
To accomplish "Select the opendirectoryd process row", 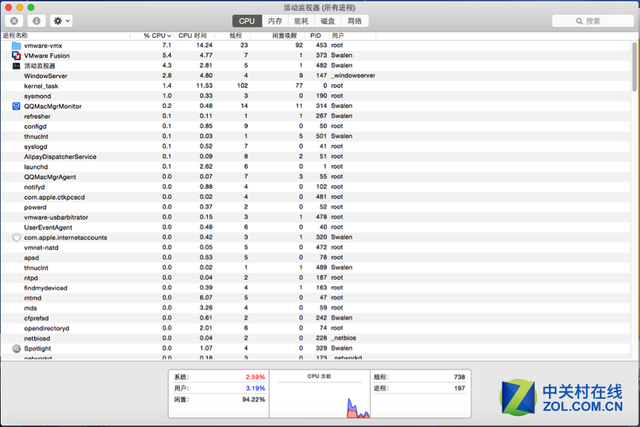I will tap(316, 328).
